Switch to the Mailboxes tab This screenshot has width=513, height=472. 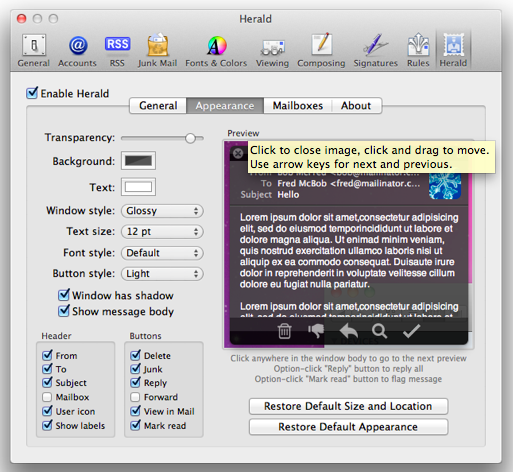click(298, 106)
